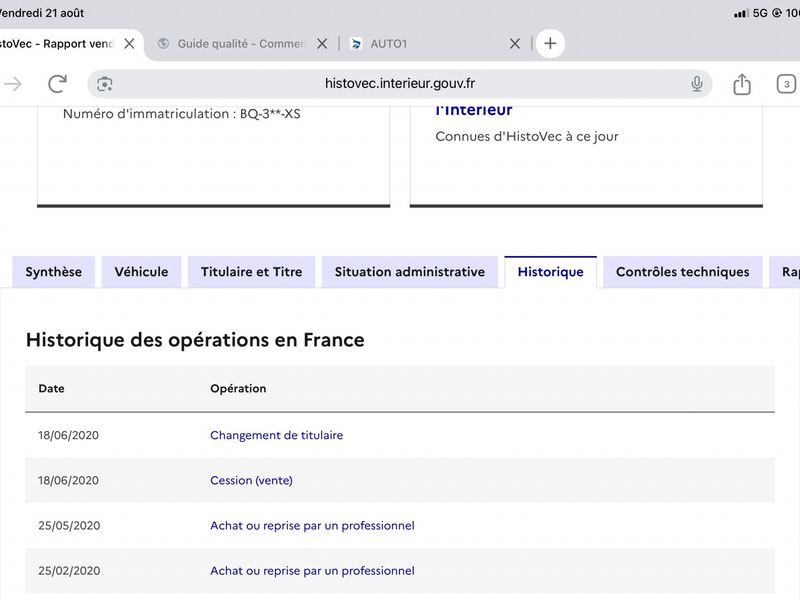Reload the page with the refresh icon
Image resolution: width=800 pixels, height=600 pixels.
[x=57, y=84]
